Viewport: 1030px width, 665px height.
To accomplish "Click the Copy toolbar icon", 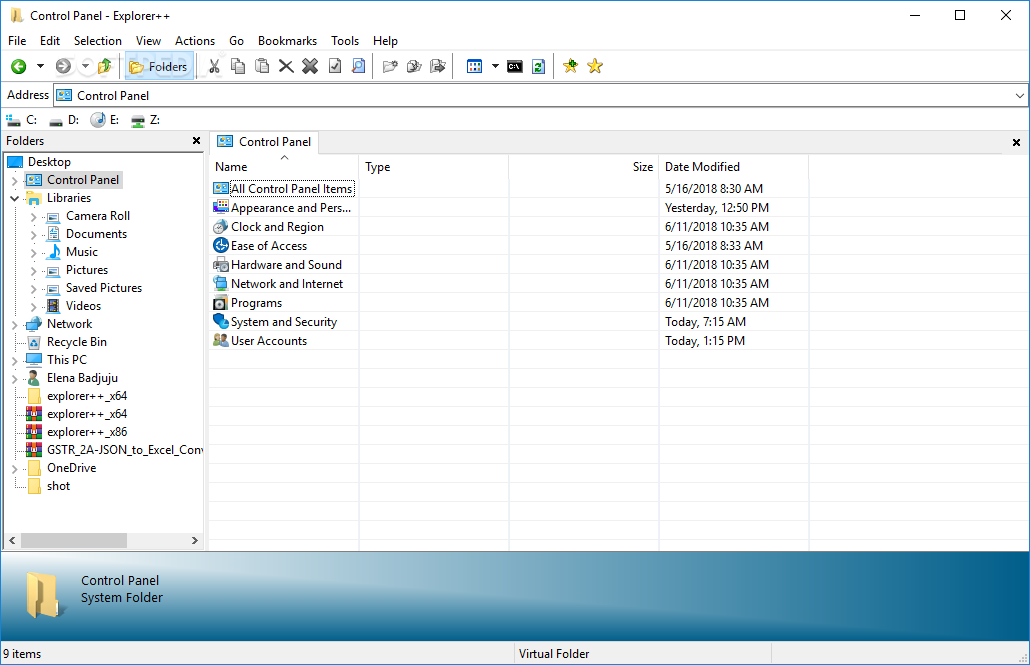I will coord(238,66).
